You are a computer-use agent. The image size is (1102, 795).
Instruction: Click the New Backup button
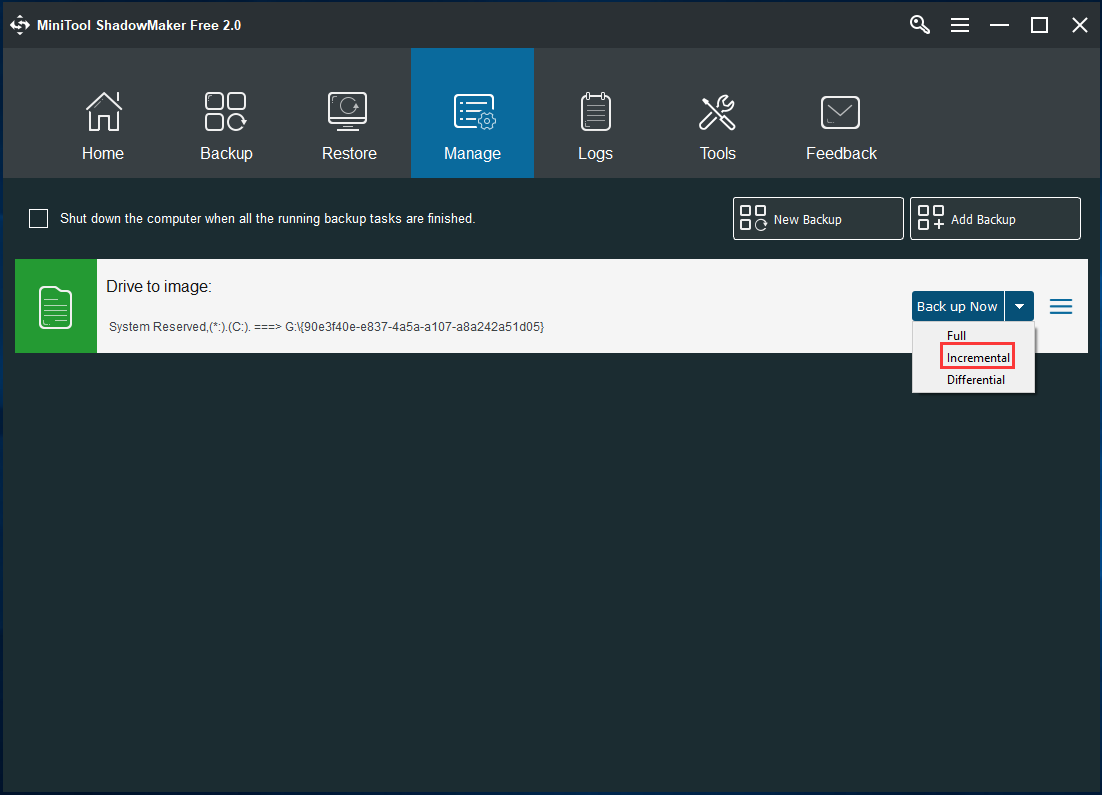[818, 219]
